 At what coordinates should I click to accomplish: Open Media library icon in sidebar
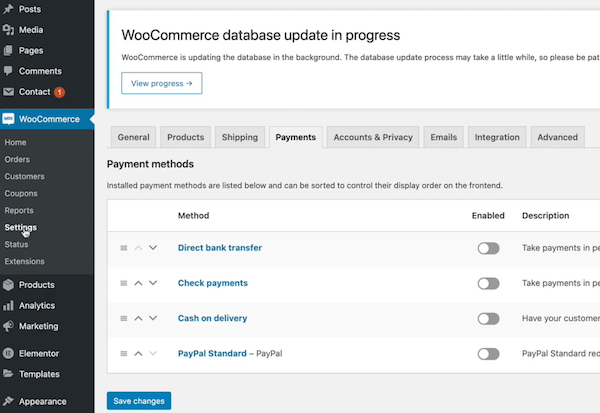9,30
